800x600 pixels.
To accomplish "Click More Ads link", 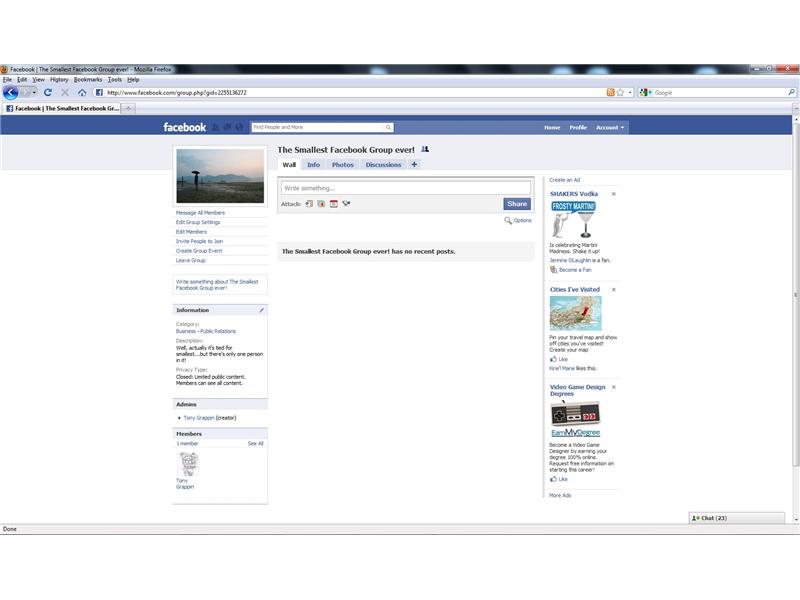I will pos(560,495).
